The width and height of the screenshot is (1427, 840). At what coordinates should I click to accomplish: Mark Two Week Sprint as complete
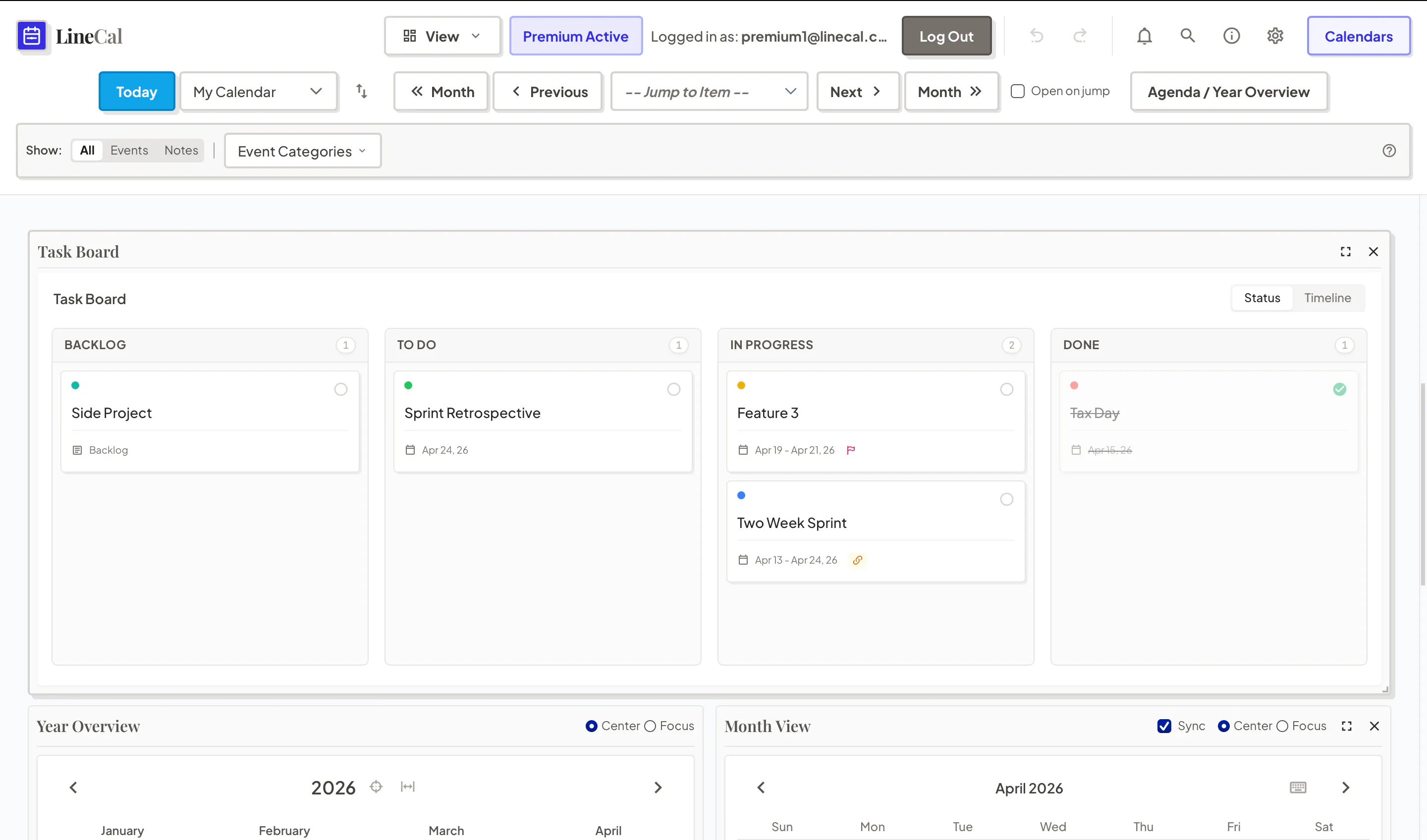point(1007,499)
